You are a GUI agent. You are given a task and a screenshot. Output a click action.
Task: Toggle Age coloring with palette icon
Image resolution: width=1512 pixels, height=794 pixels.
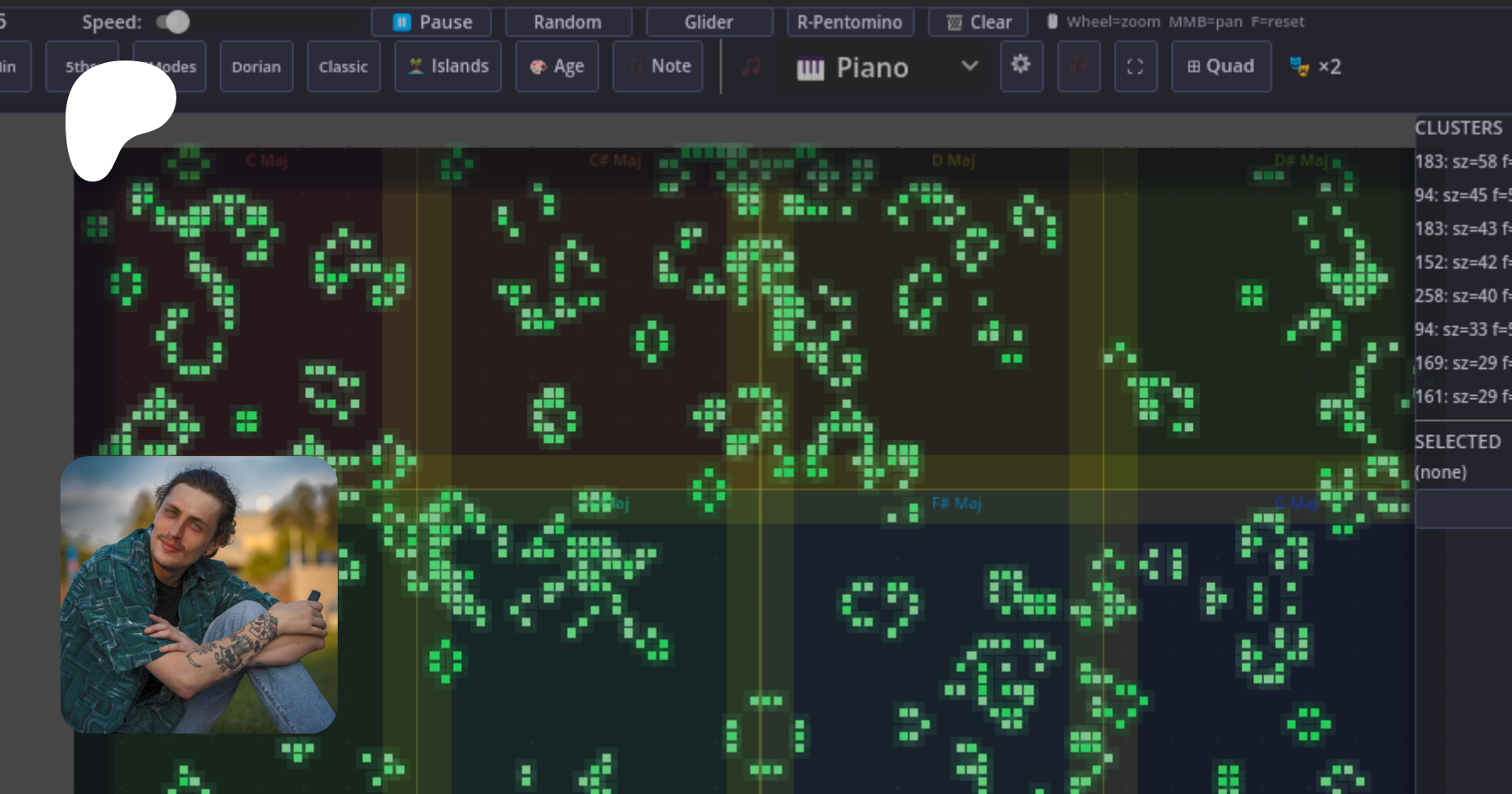pos(556,66)
